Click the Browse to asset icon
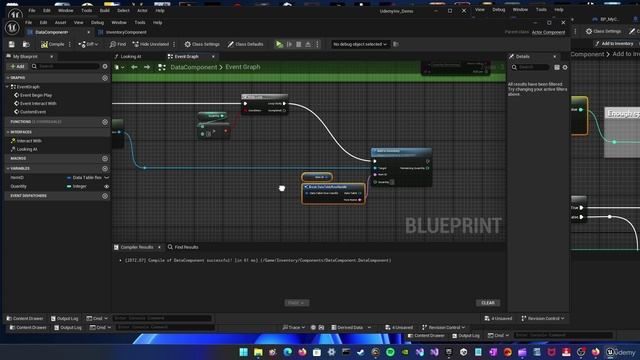The height and width of the screenshot is (360, 640). [x=26, y=44]
